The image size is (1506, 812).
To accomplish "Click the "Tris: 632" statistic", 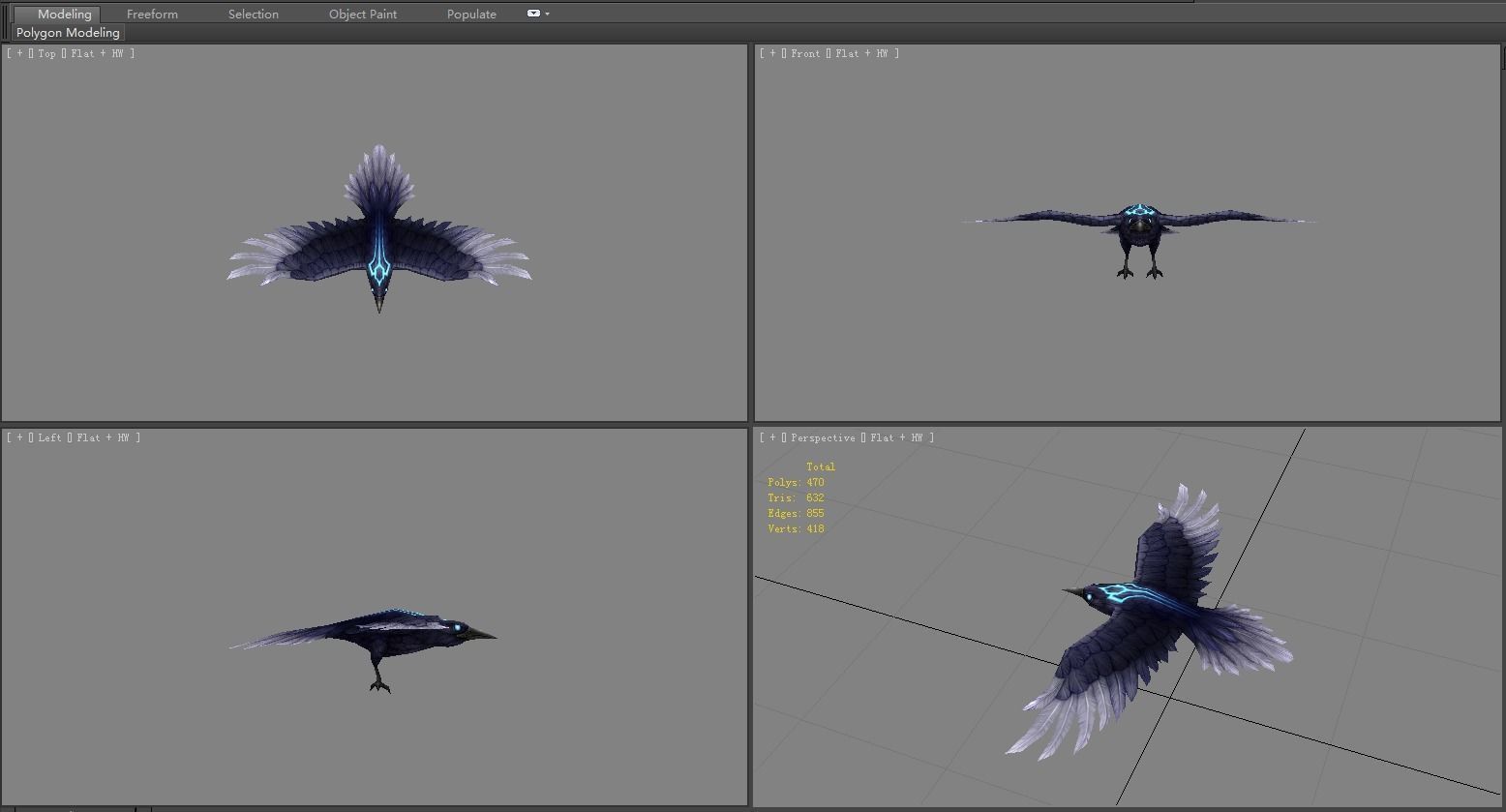I will coord(796,498).
